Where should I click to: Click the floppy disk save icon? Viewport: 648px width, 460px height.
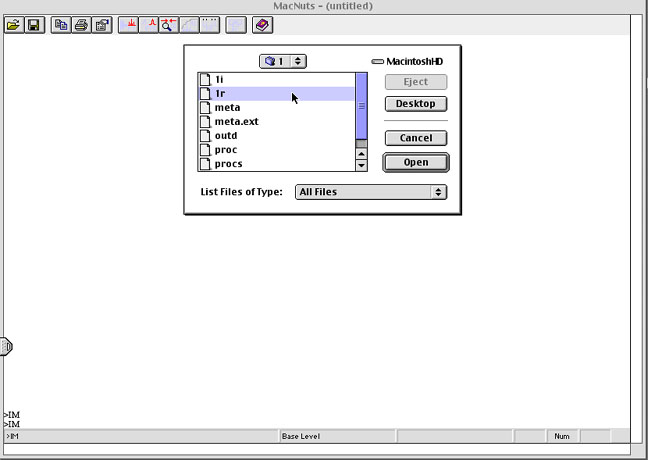tap(33, 24)
